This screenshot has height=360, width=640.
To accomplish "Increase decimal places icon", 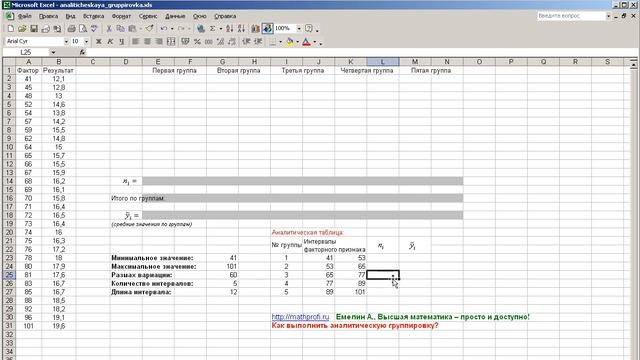I will tap(220, 42).
